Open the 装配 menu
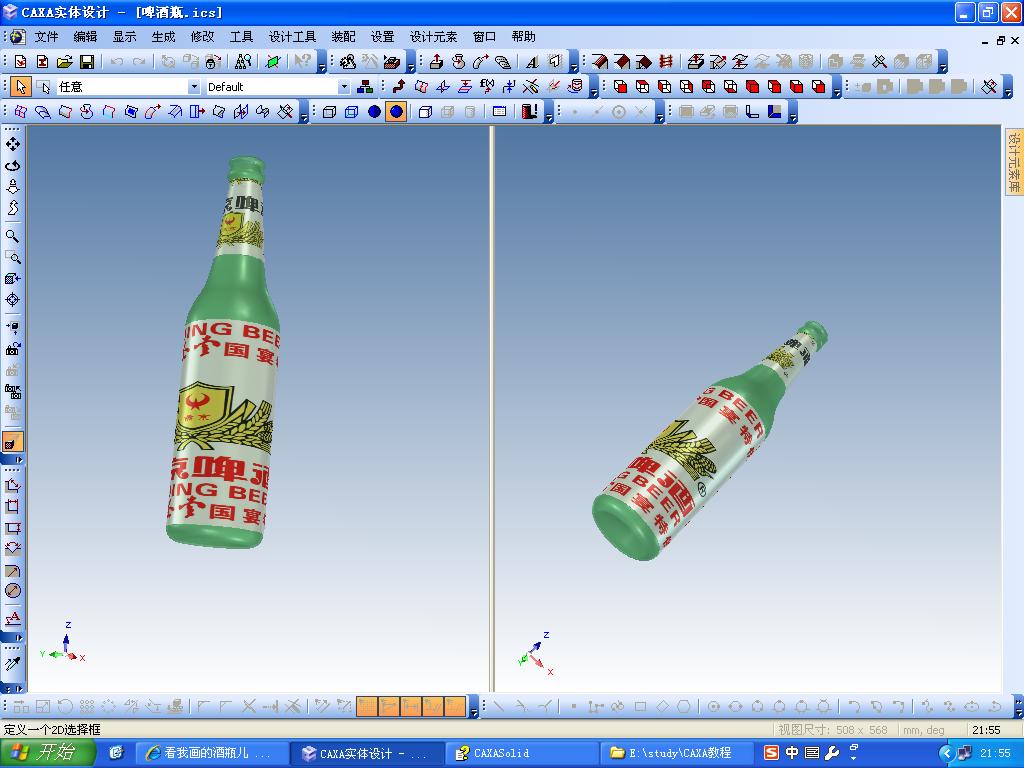 pos(344,37)
